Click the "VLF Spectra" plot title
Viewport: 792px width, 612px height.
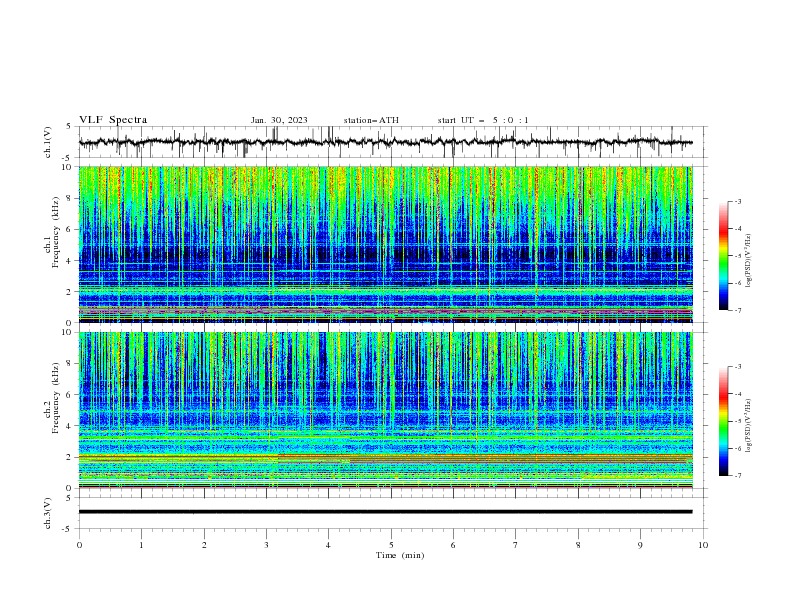click(x=113, y=120)
